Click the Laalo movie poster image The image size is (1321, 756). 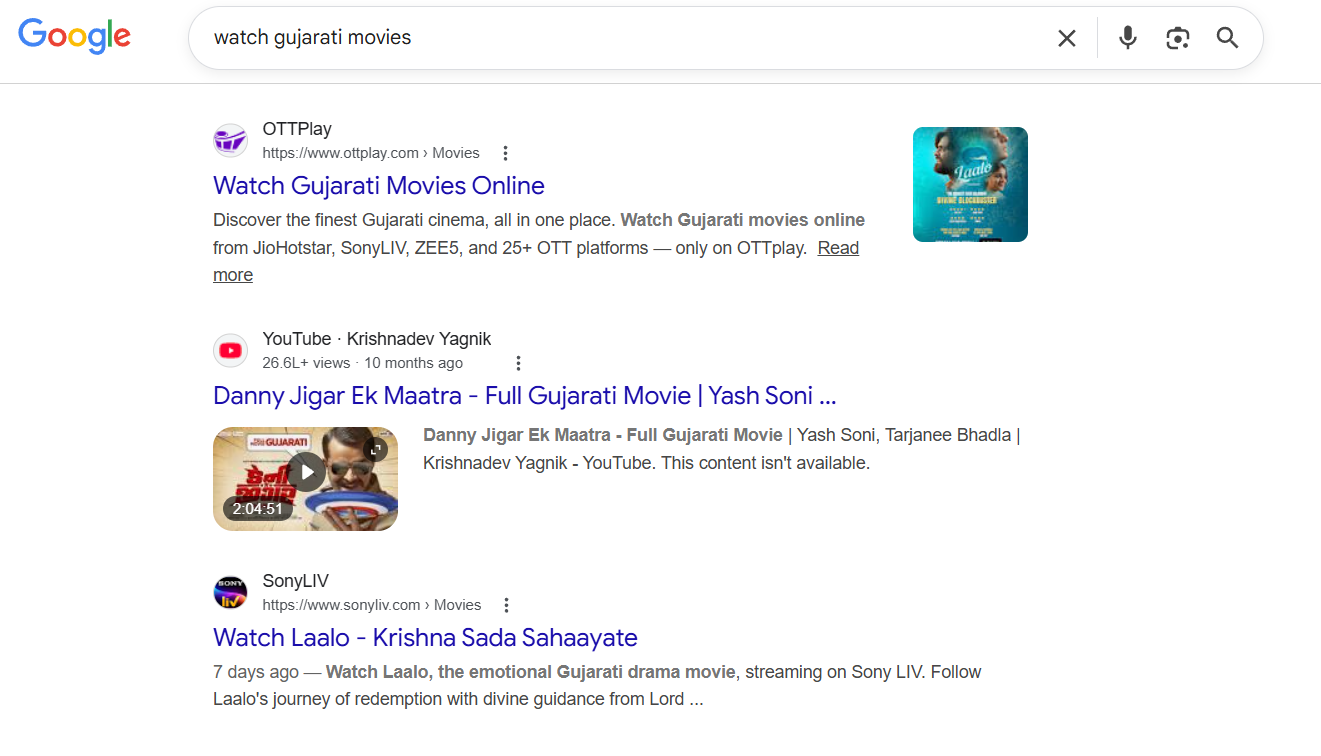tap(969, 183)
